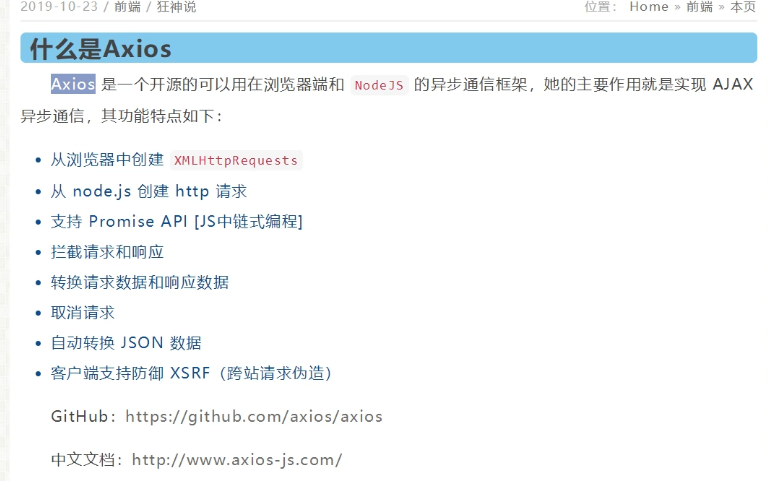768x481 pixels.
Task: Click the bullet 自动转换 JSON 数据
Action: coord(126,343)
